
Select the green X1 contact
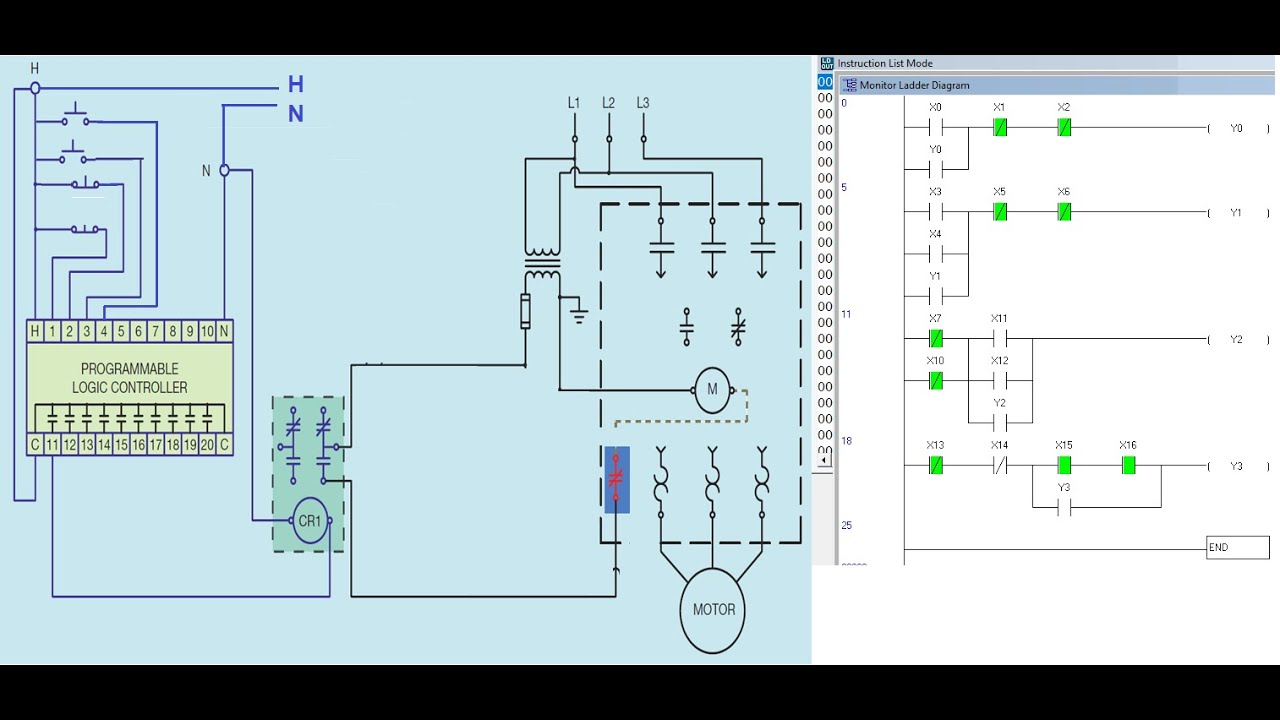pos(999,128)
